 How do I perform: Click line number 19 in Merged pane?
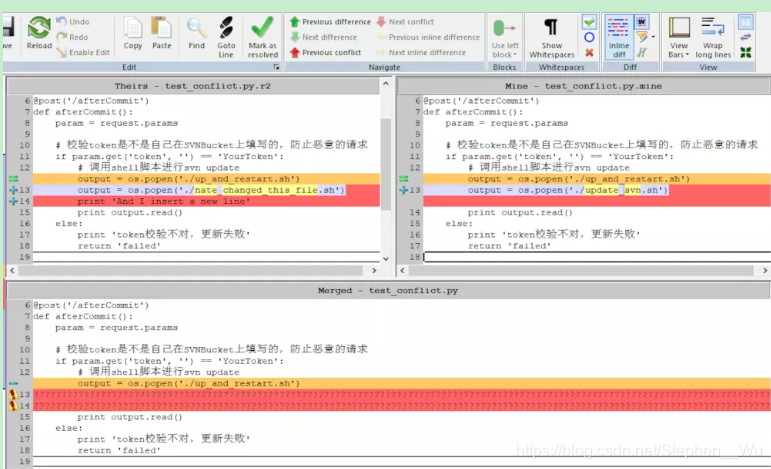click(25, 461)
